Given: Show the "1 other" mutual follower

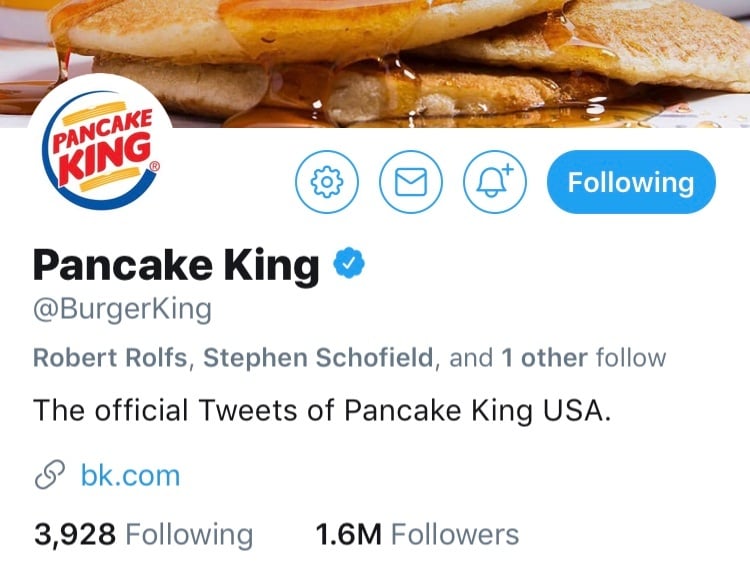Looking at the screenshot, I should coord(546,358).
